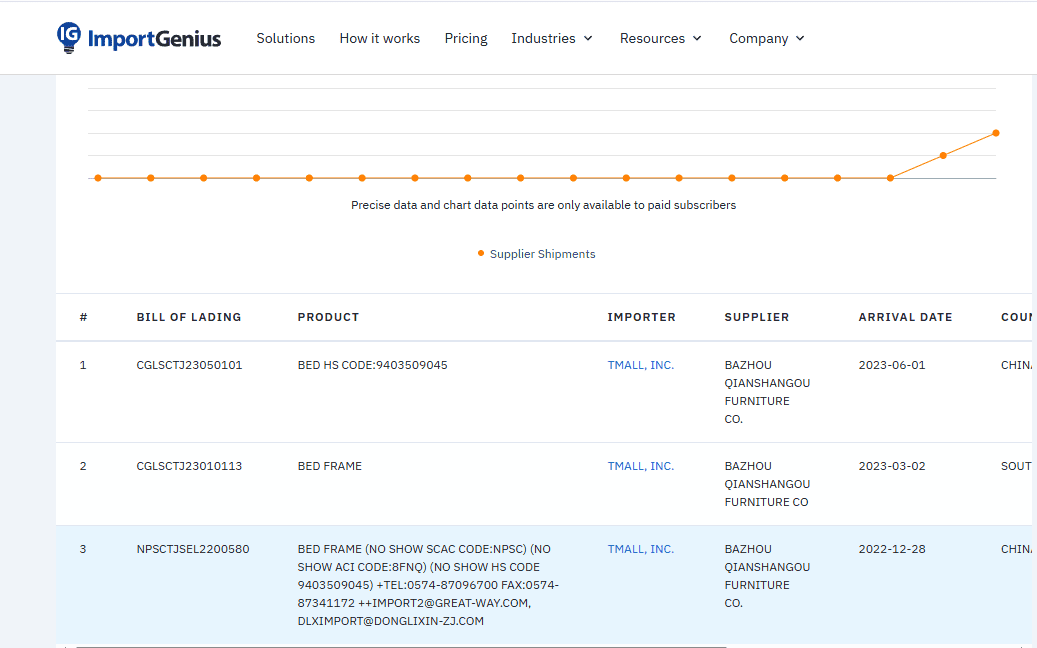The height and width of the screenshot is (648, 1037).
Task: Click the Arrival Date column header
Action: pos(905,317)
